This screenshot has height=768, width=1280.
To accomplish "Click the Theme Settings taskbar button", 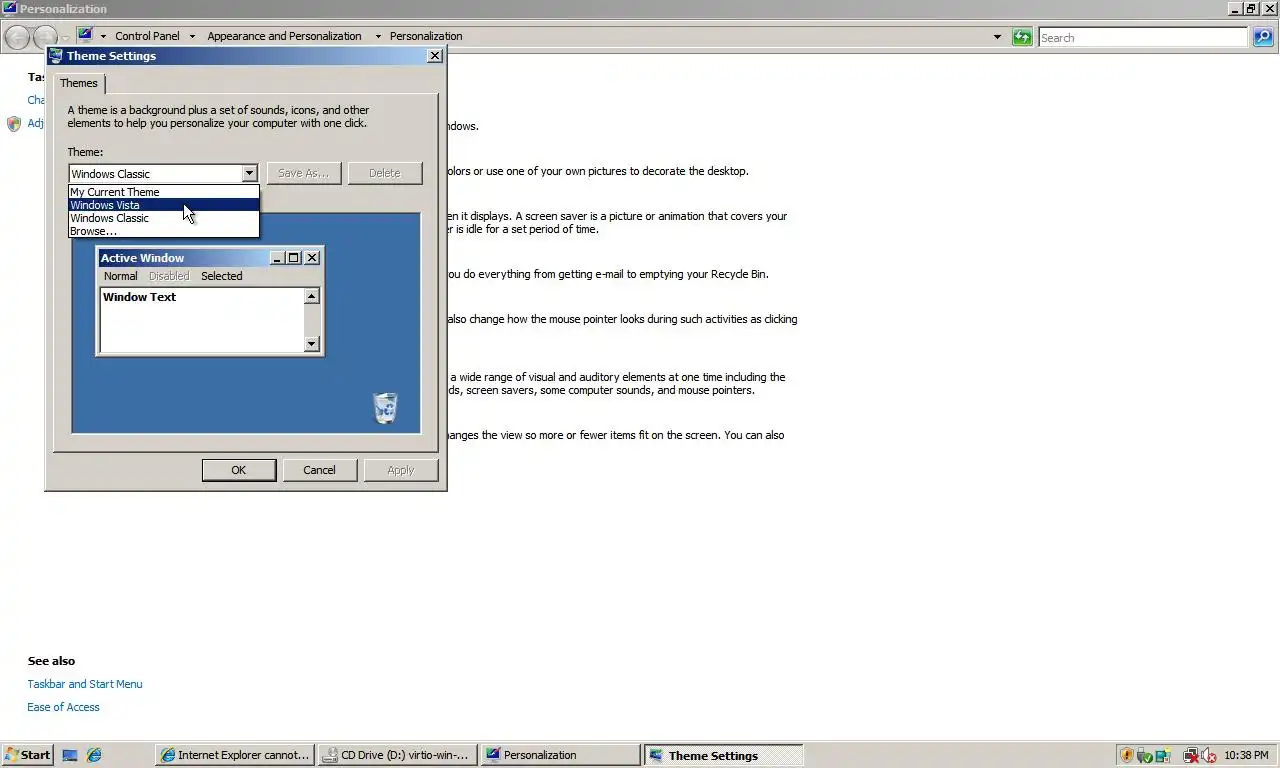I will (x=724, y=755).
